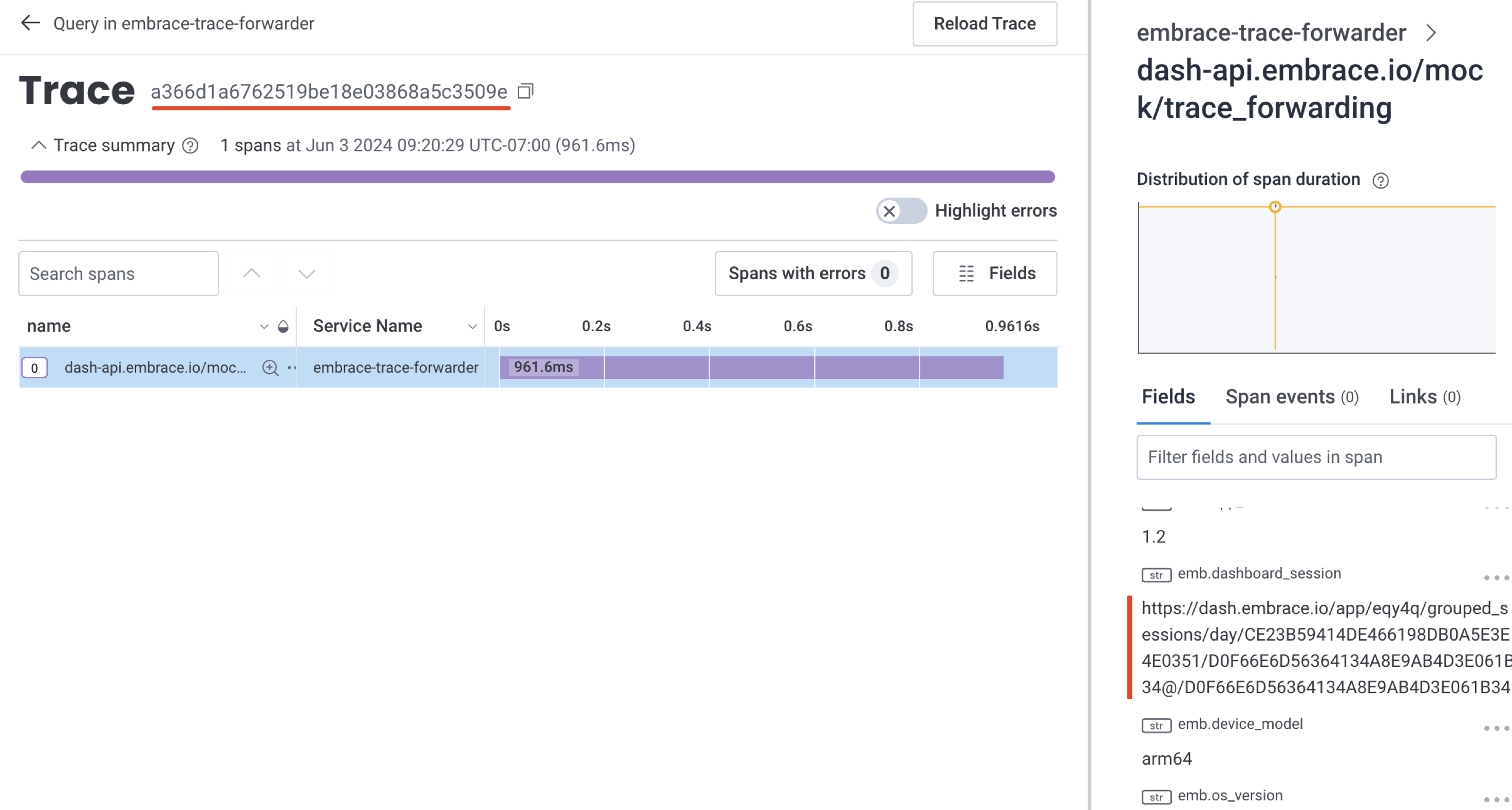This screenshot has width=1512, height=810.
Task: Click the span title dash-api.embrace.io/mock/trace_forwarding
Action: tap(1310, 89)
